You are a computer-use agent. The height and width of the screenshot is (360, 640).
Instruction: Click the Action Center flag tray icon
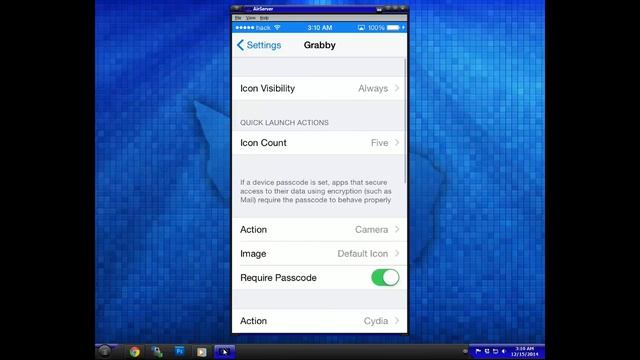coord(478,351)
